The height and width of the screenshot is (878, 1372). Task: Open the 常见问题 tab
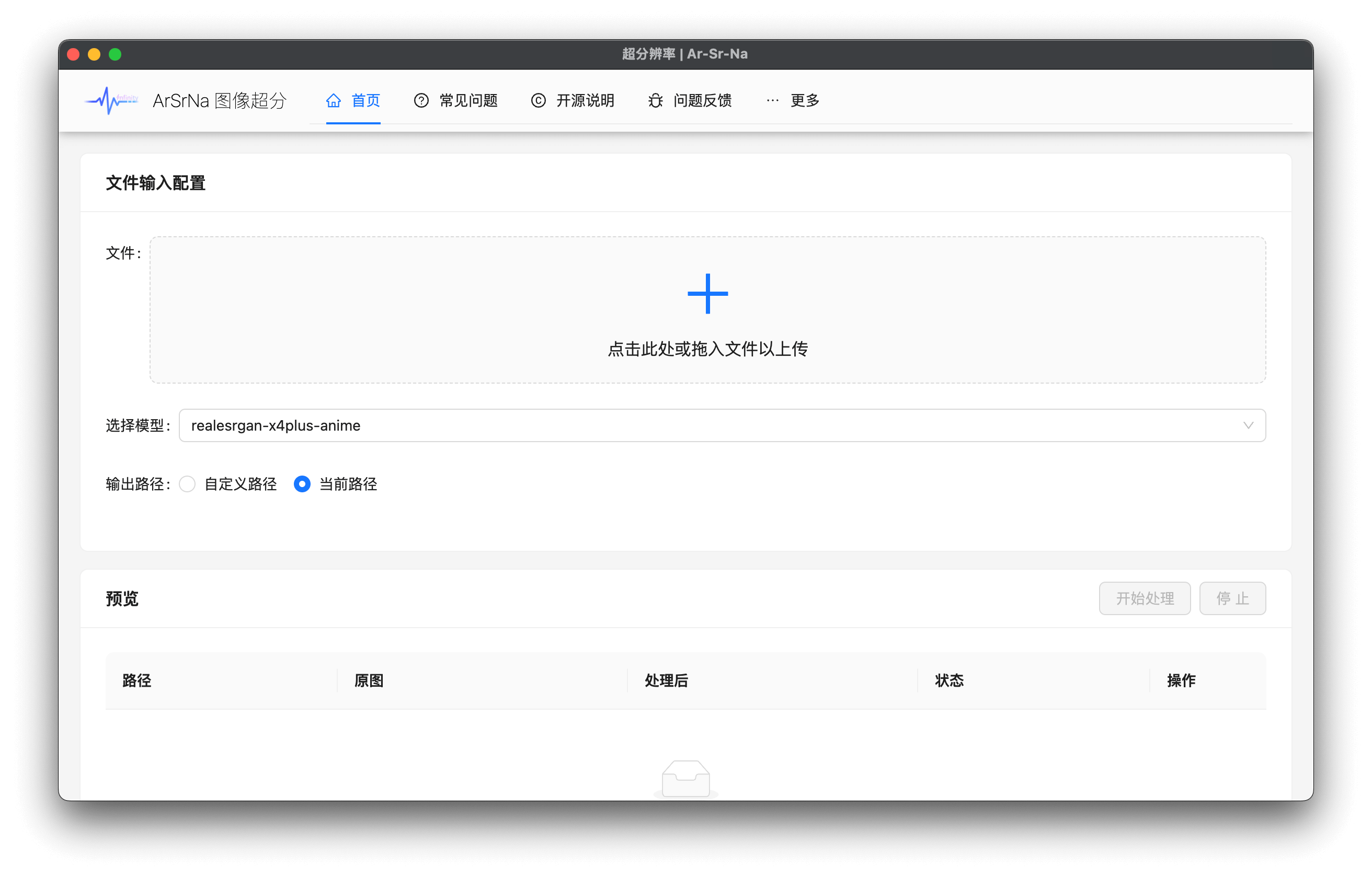coord(467,100)
